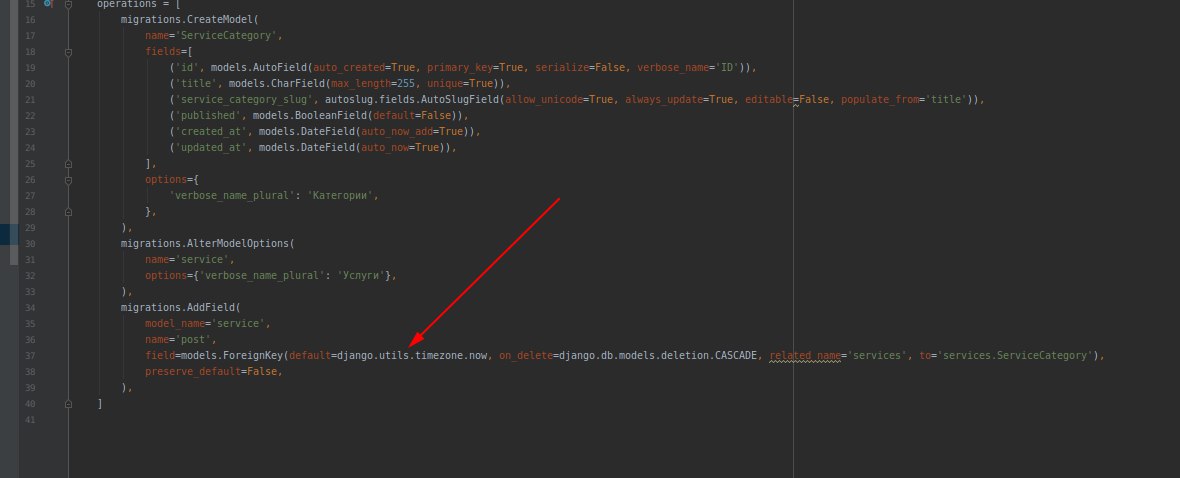This screenshot has width=1180, height=478.
Task: Click line number 30 in the gutter
Action: [30, 244]
